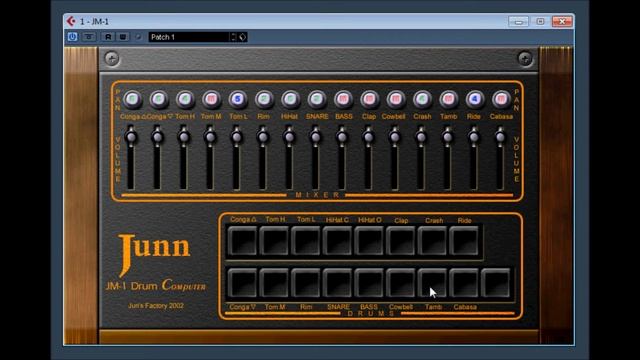Click the bypass button next to power
This screenshot has width=640, height=360.
(x=89, y=37)
